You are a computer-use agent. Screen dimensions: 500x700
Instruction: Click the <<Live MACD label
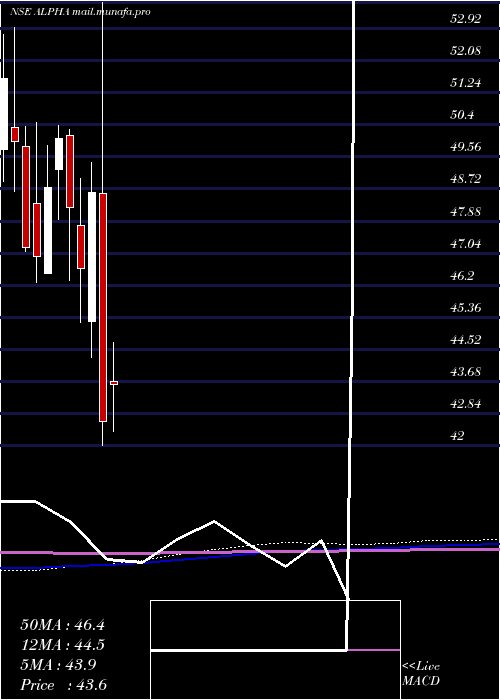coord(421,674)
